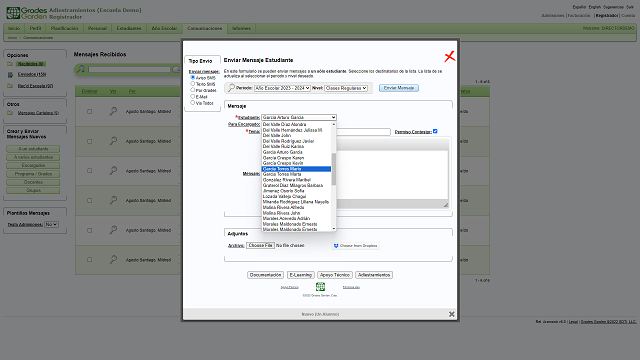Dismiss the modal using the gray footer X
The height and width of the screenshot is (360, 640).
[x=451, y=314]
